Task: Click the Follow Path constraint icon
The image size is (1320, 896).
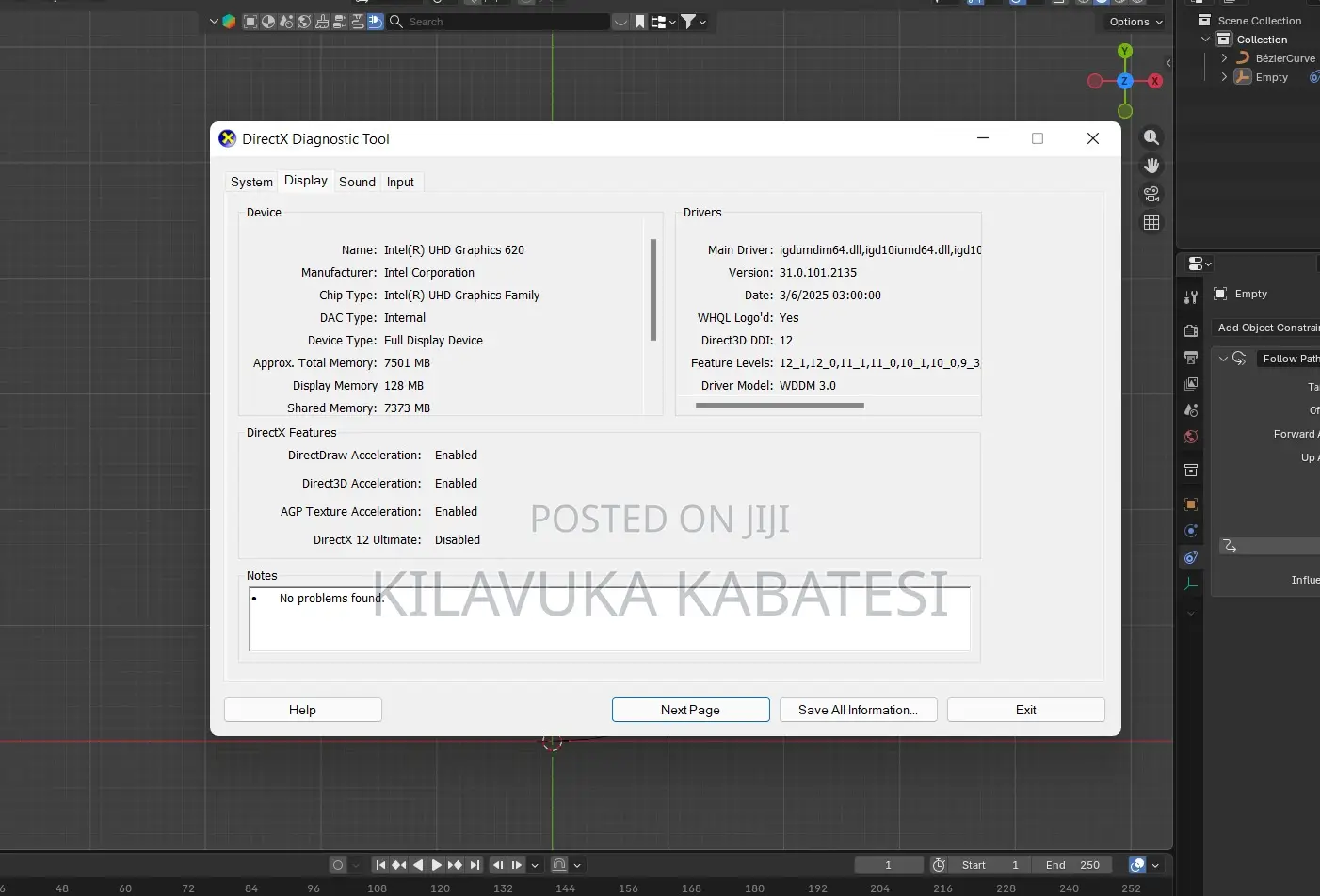Action: (x=1239, y=359)
